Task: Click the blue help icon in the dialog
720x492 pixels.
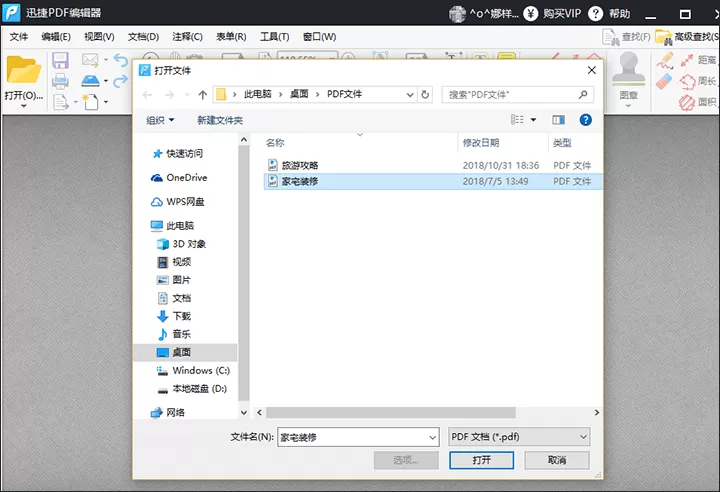Action: (585, 120)
